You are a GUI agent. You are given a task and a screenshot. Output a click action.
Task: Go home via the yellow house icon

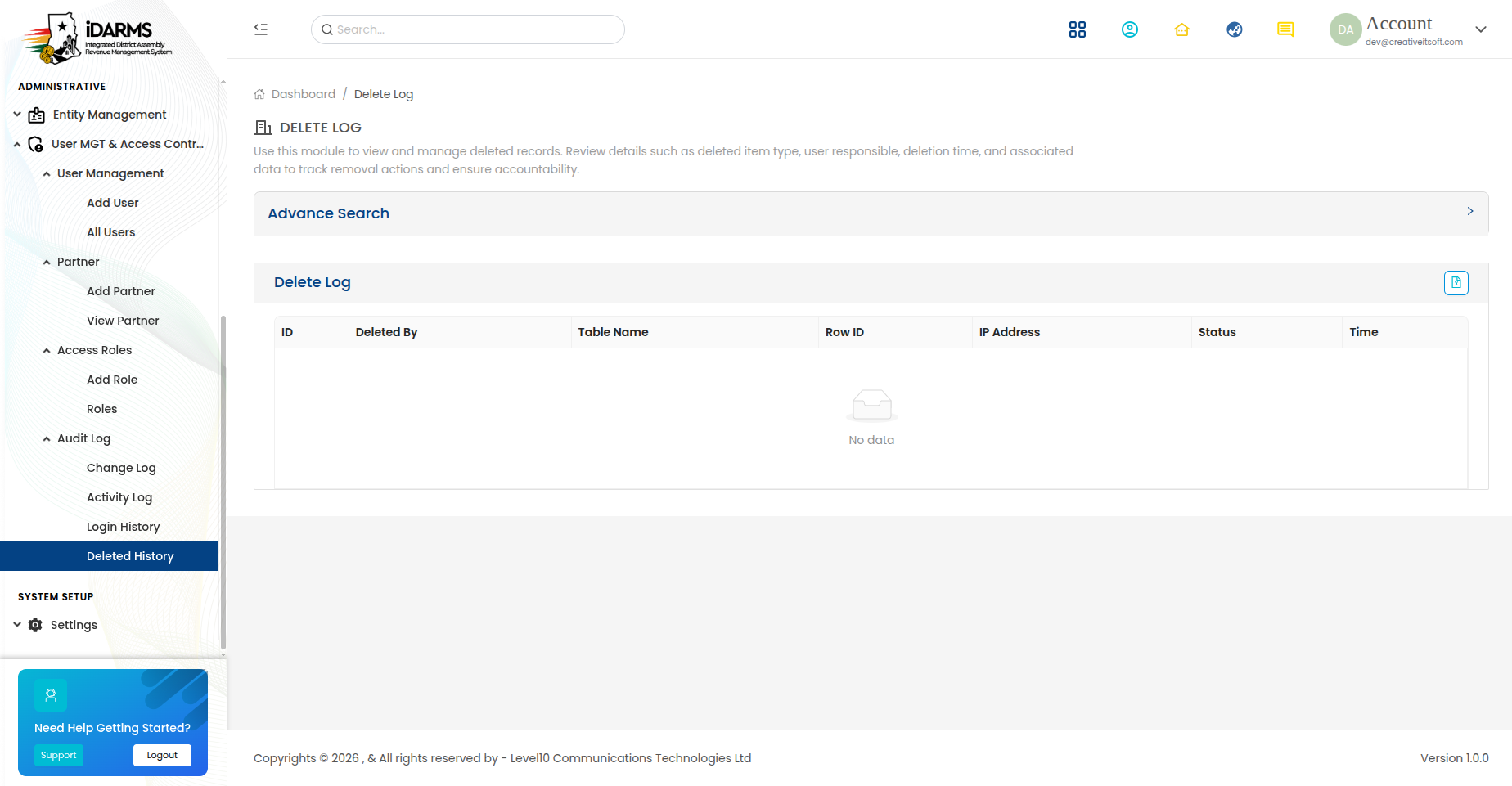tap(1181, 29)
